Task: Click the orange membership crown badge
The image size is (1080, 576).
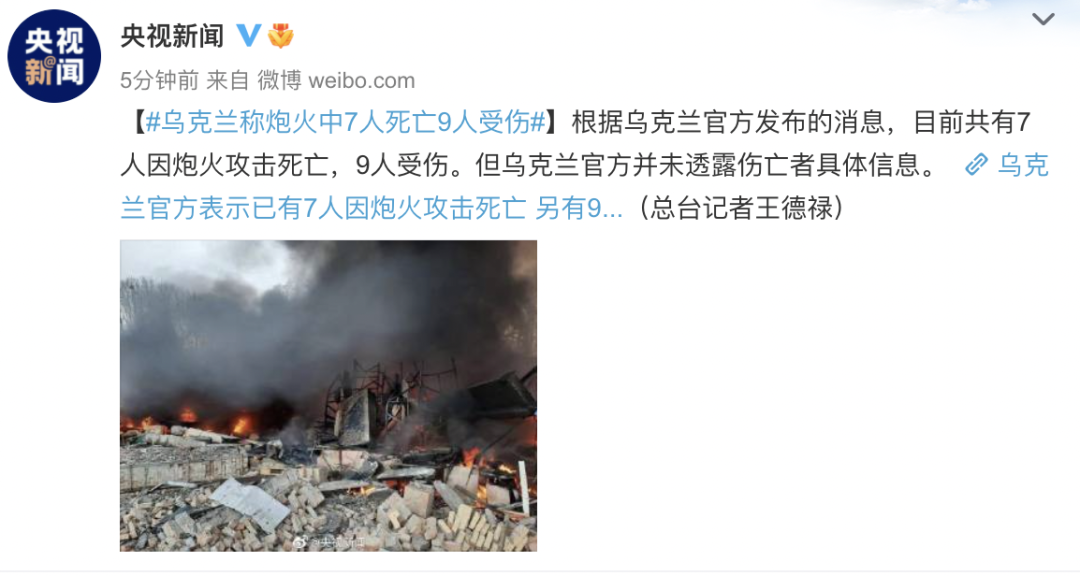Action: pyautogui.click(x=280, y=35)
